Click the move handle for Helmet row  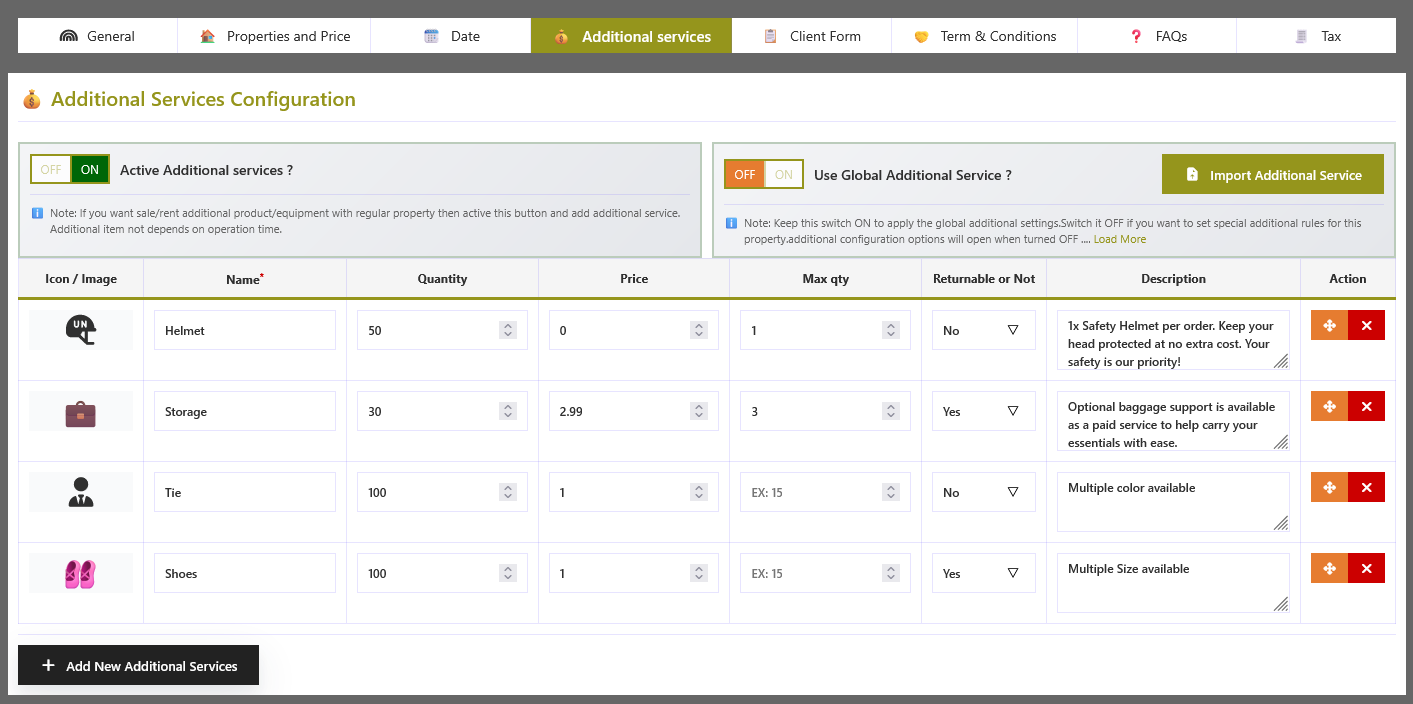point(1329,325)
